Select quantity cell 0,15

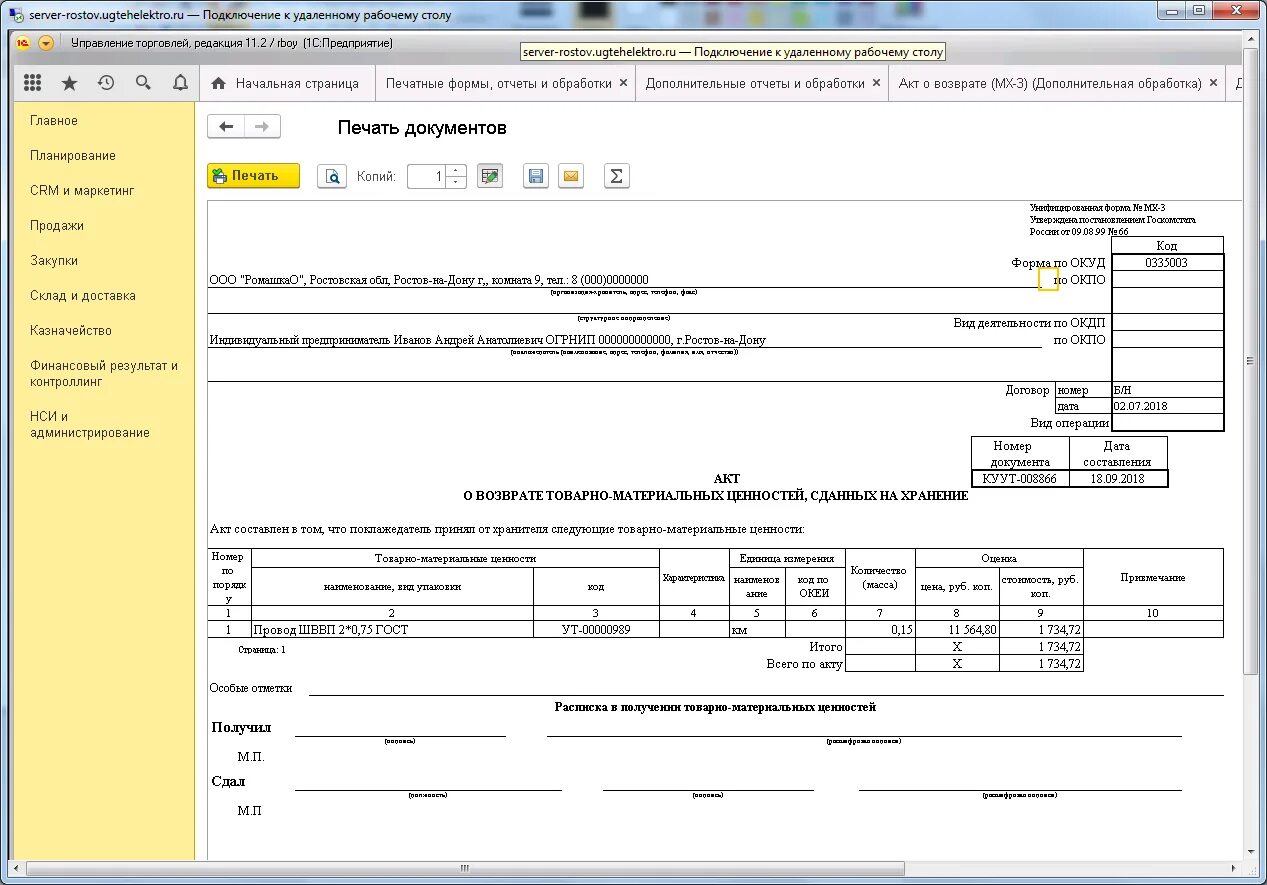pyautogui.click(x=880, y=630)
